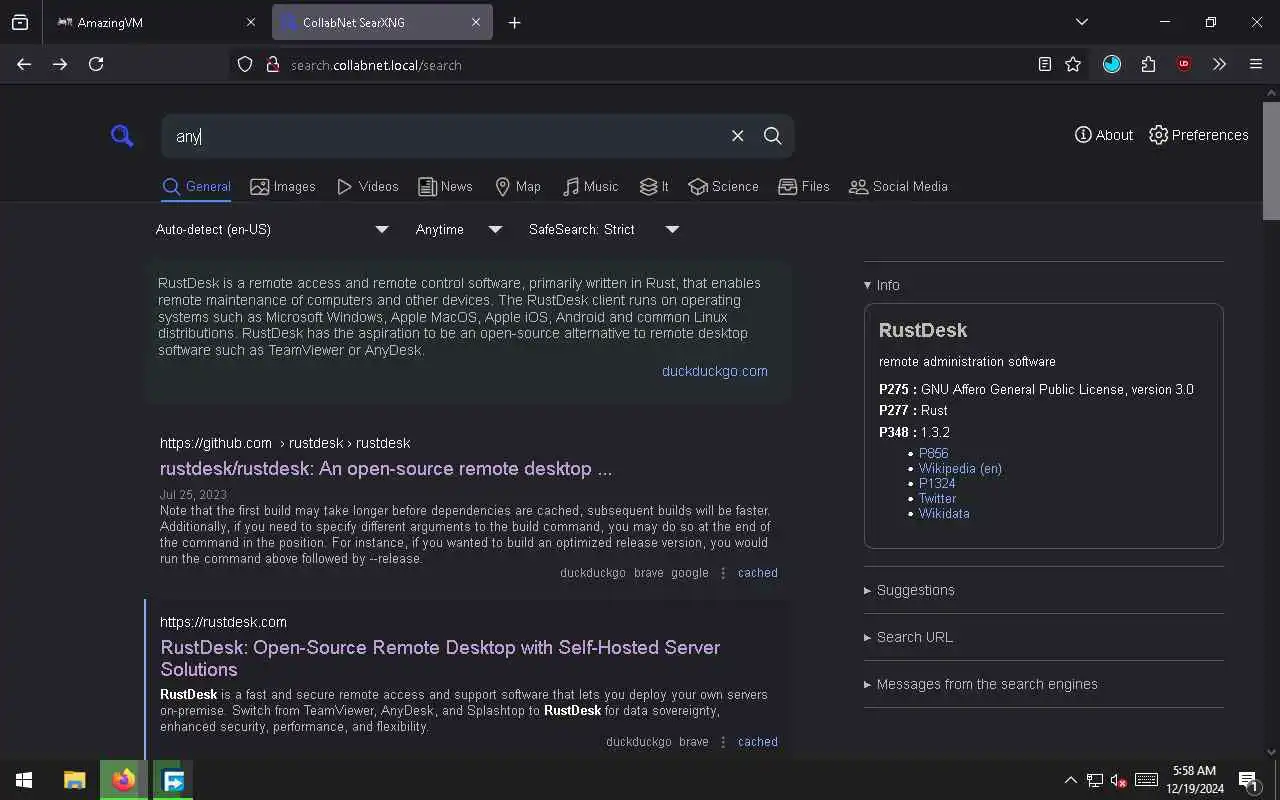The height and width of the screenshot is (800, 1280).
Task: Focus the search query input field
Action: coord(445,136)
